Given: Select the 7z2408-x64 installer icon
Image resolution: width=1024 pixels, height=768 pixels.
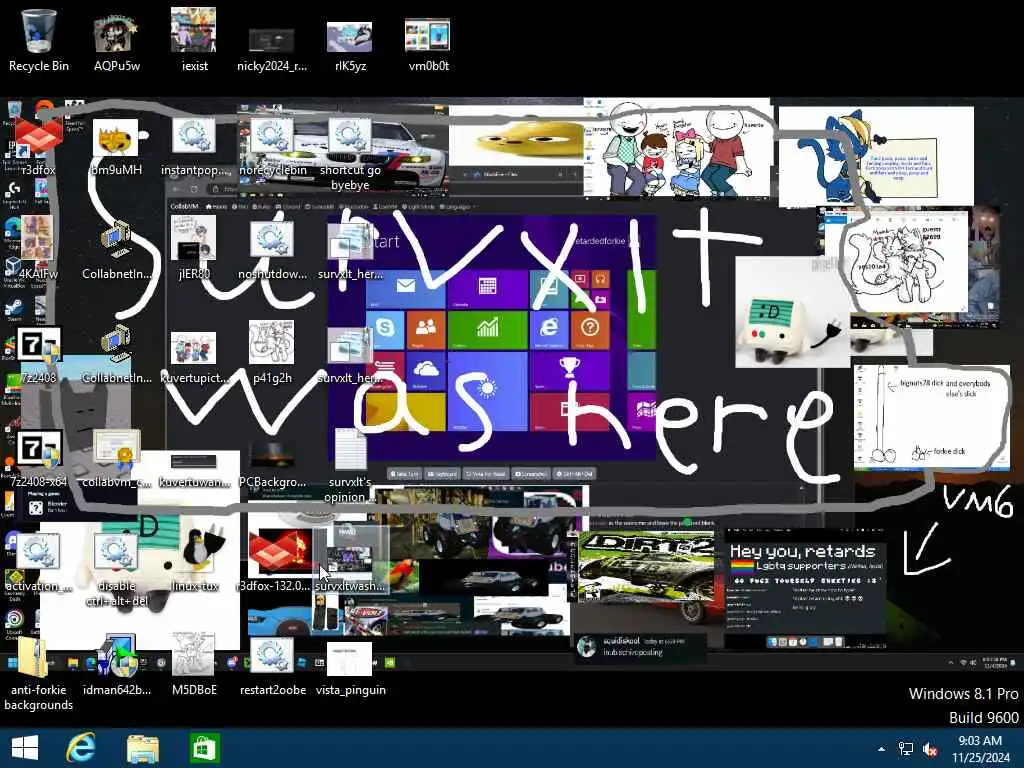Looking at the screenshot, I should pos(39,457).
